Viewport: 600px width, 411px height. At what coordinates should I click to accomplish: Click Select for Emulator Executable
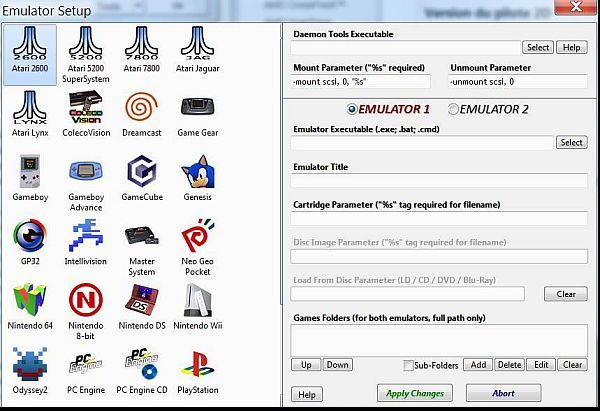coord(572,142)
